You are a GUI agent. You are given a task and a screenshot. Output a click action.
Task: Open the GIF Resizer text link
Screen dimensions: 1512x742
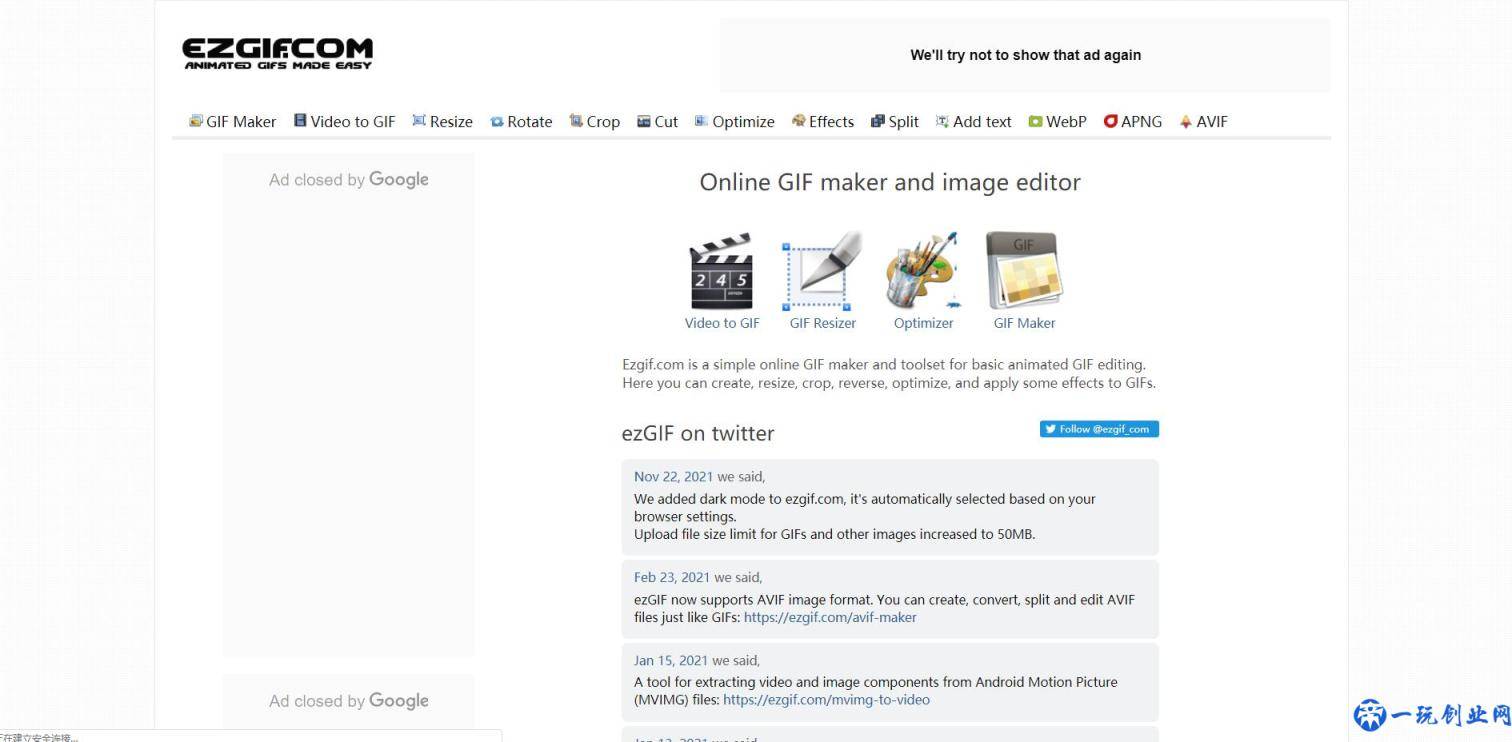[823, 323]
